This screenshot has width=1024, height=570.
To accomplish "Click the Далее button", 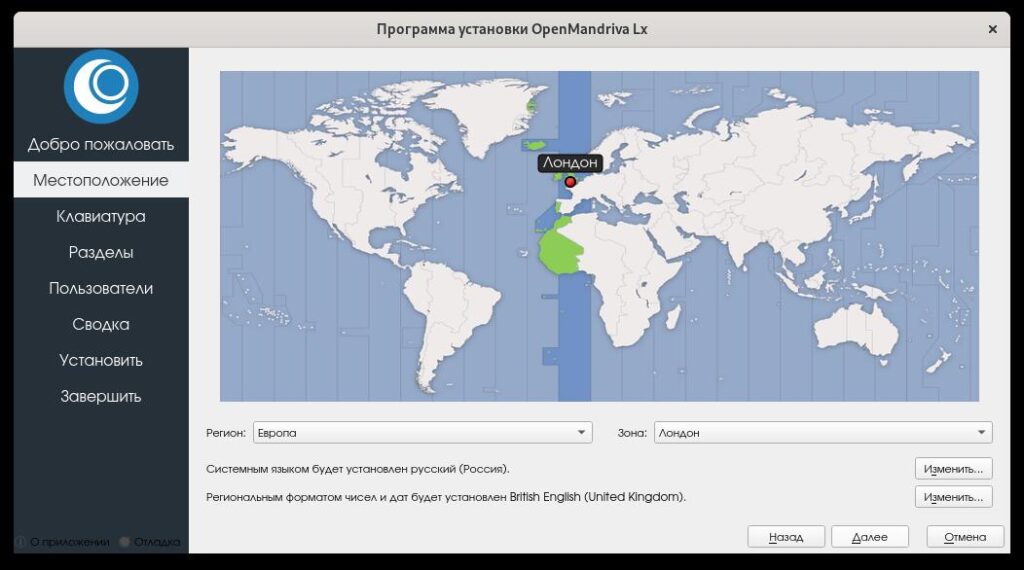I will click(x=870, y=537).
